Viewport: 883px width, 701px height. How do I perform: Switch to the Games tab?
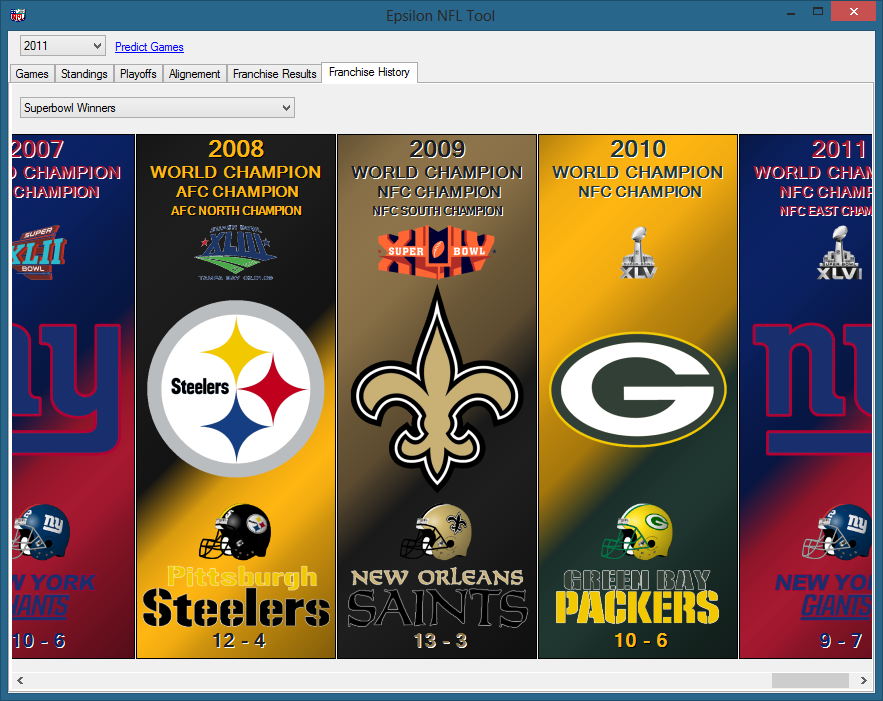[32, 74]
